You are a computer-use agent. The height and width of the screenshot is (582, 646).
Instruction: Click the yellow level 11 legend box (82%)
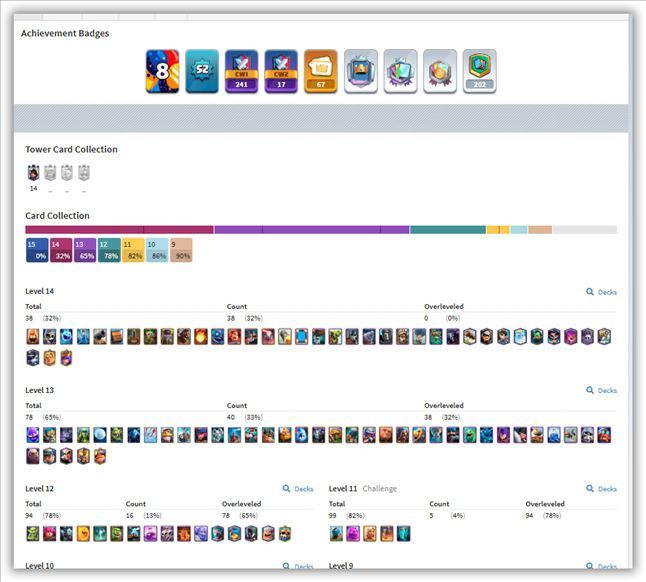point(133,250)
